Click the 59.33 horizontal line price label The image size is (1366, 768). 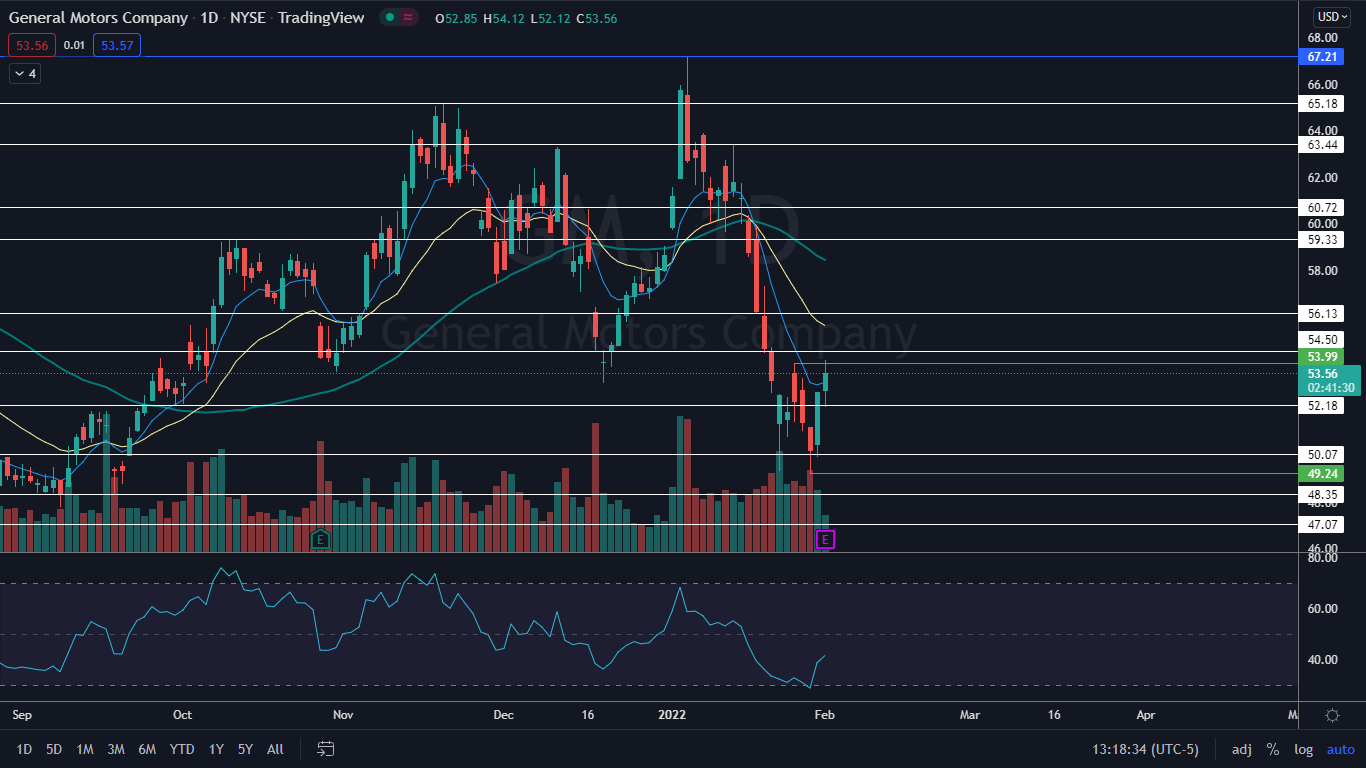(x=1323, y=239)
